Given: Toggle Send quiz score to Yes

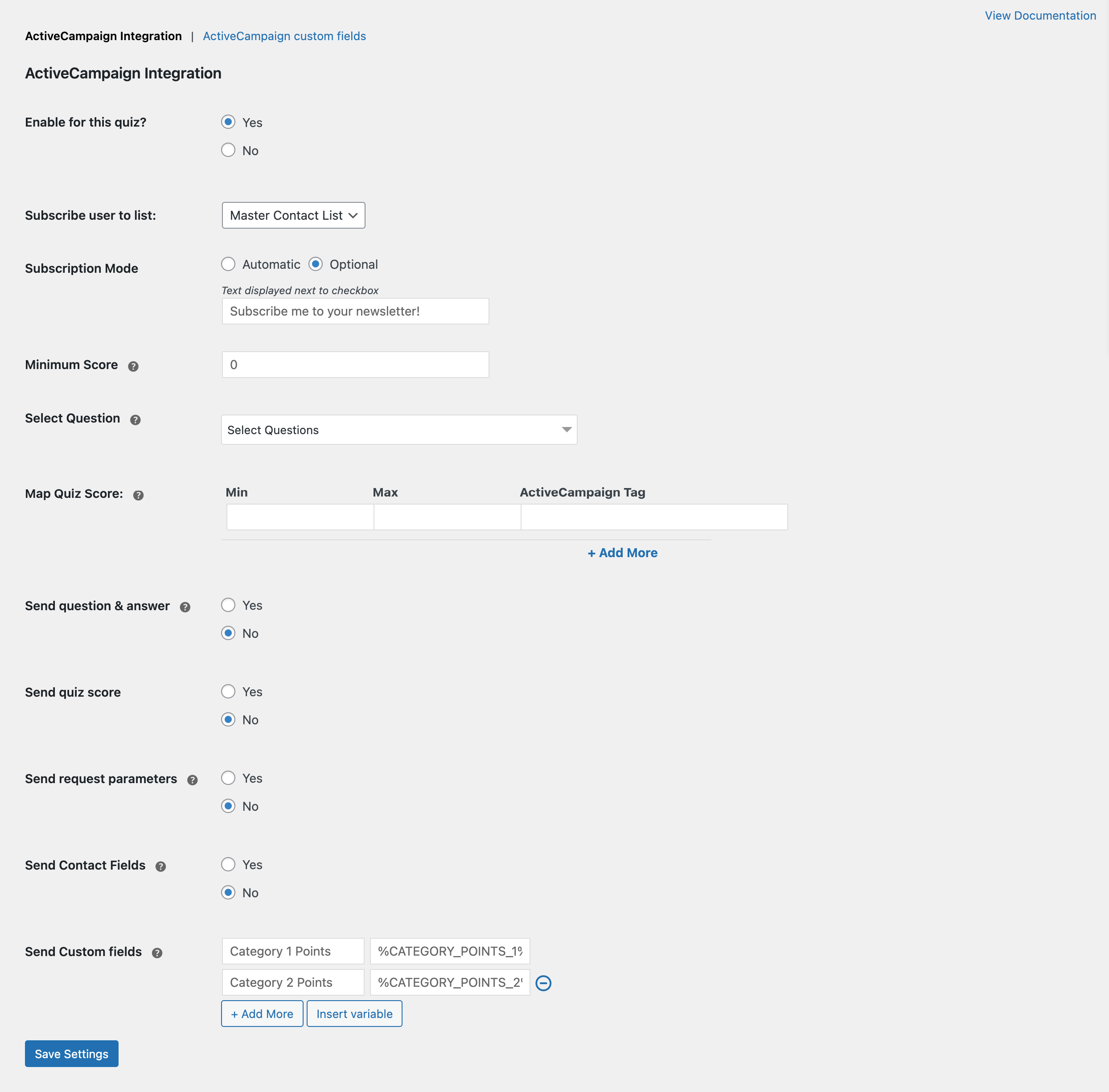Looking at the screenshot, I should point(228,691).
